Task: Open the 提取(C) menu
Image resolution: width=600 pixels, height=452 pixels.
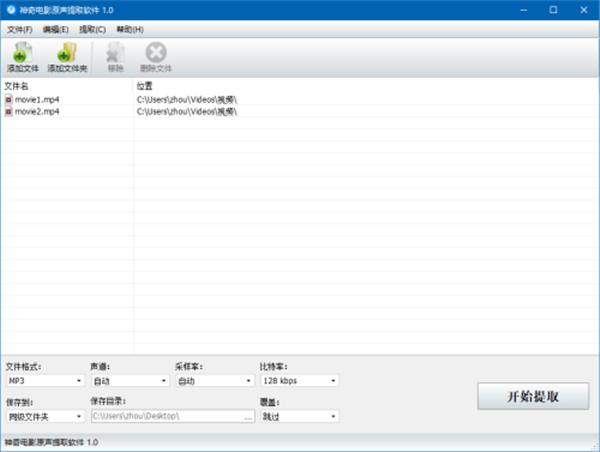Action: (x=92, y=29)
